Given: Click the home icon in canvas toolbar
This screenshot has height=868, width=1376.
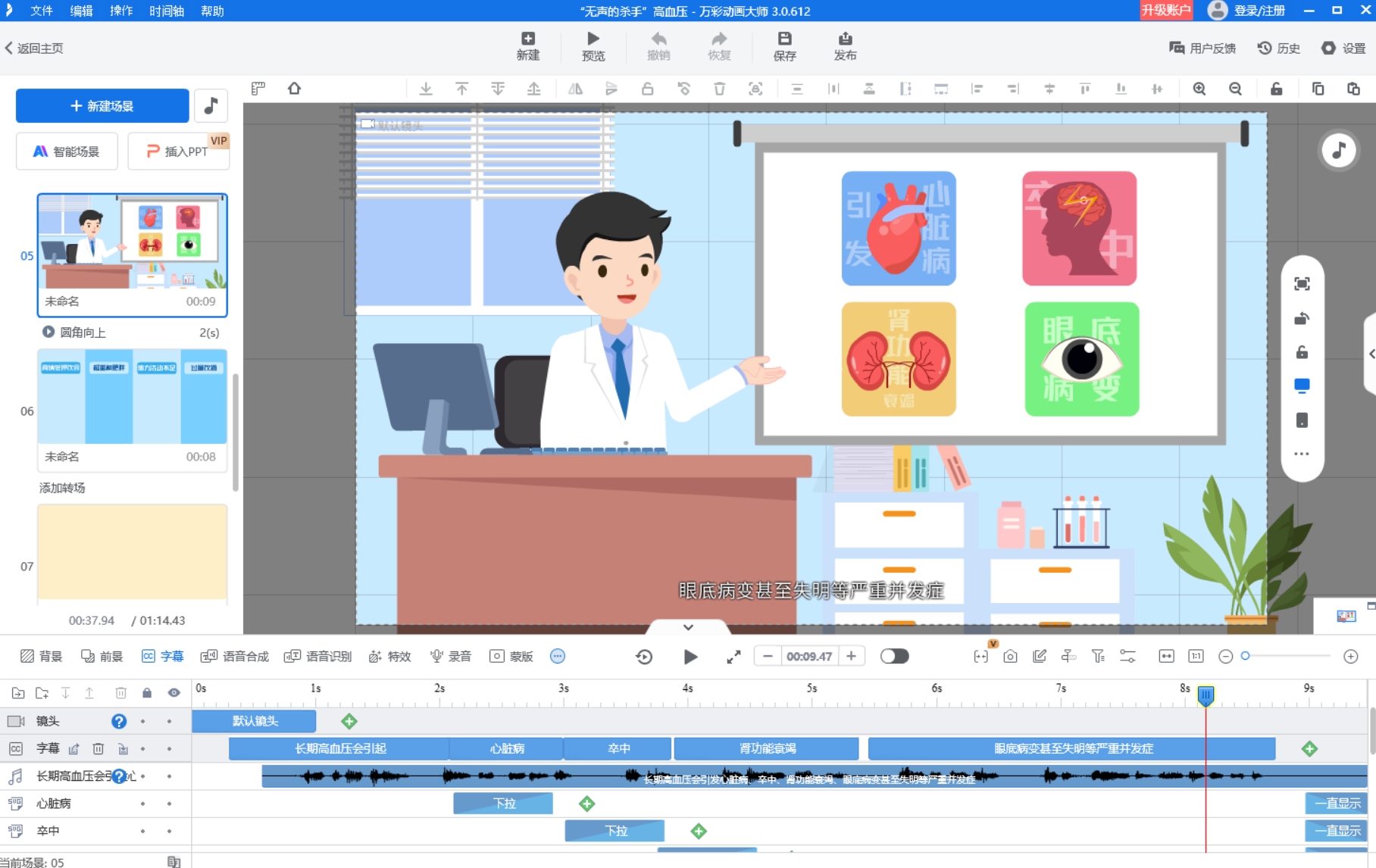Looking at the screenshot, I should point(294,89).
